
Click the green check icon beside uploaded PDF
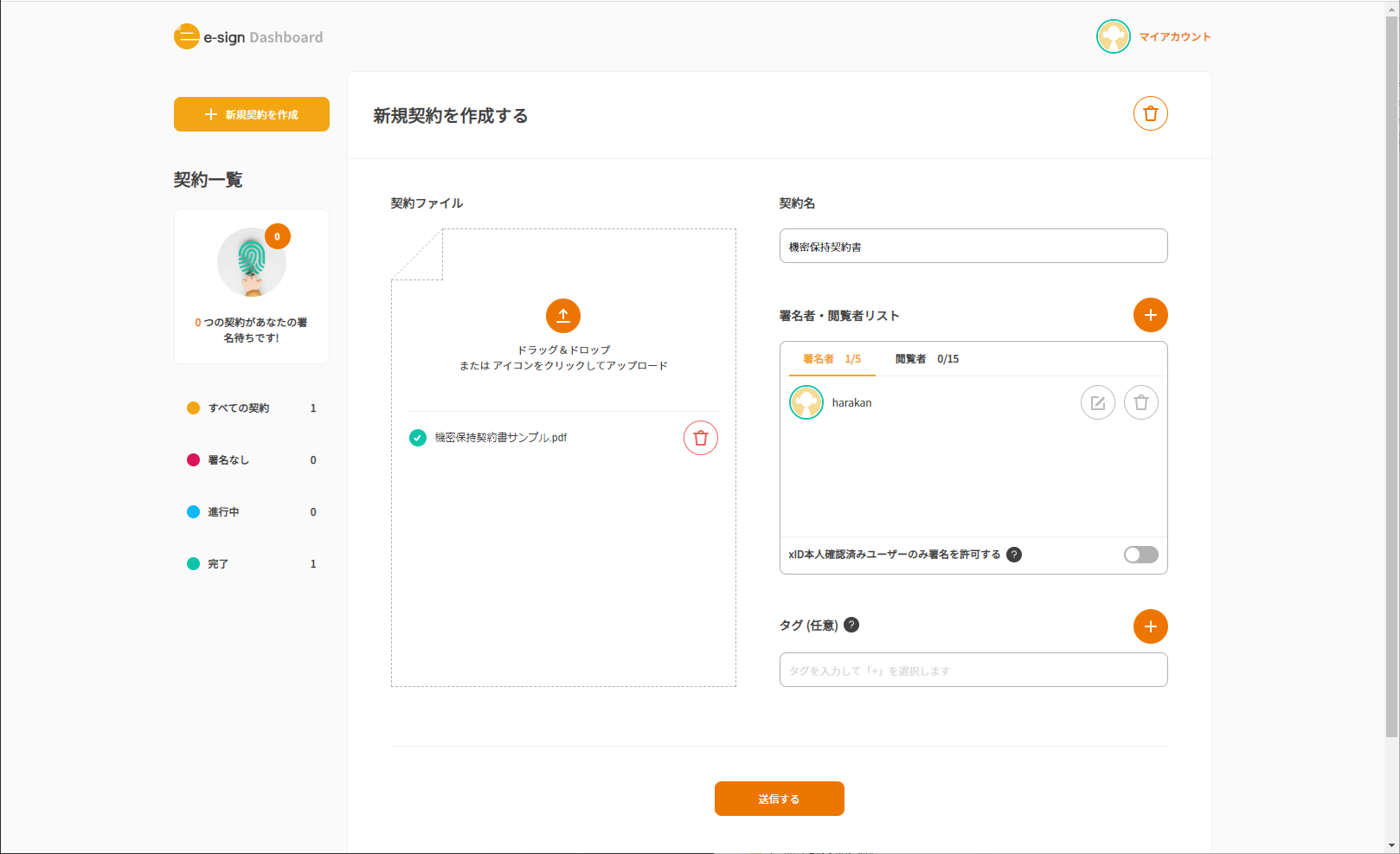[x=418, y=438]
